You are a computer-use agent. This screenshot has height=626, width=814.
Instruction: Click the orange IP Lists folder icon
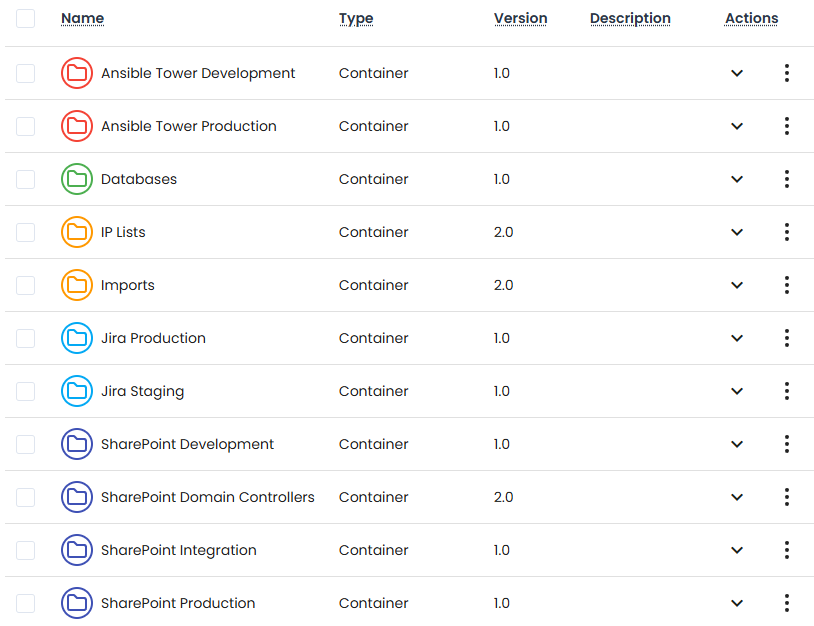coord(77,232)
